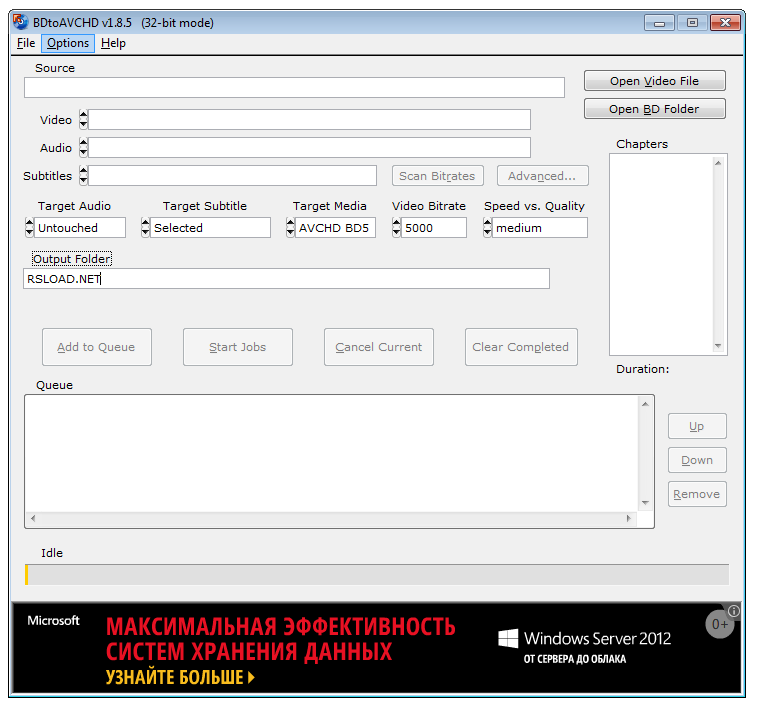Maximize the BDtoAVCHD window
759x706 pixels.
(692, 23)
